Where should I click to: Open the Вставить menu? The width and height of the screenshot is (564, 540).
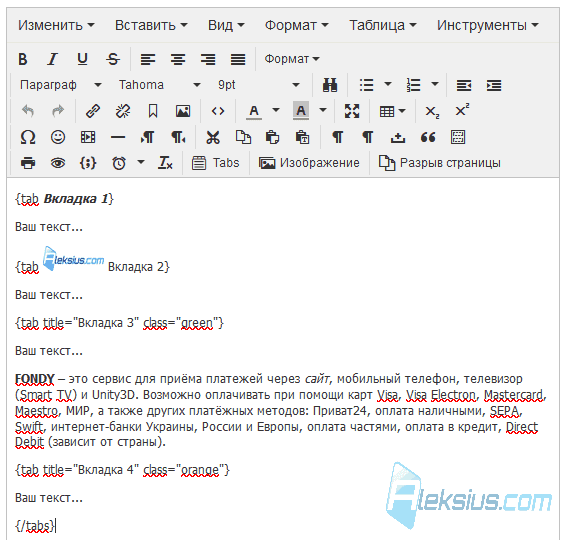point(151,25)
